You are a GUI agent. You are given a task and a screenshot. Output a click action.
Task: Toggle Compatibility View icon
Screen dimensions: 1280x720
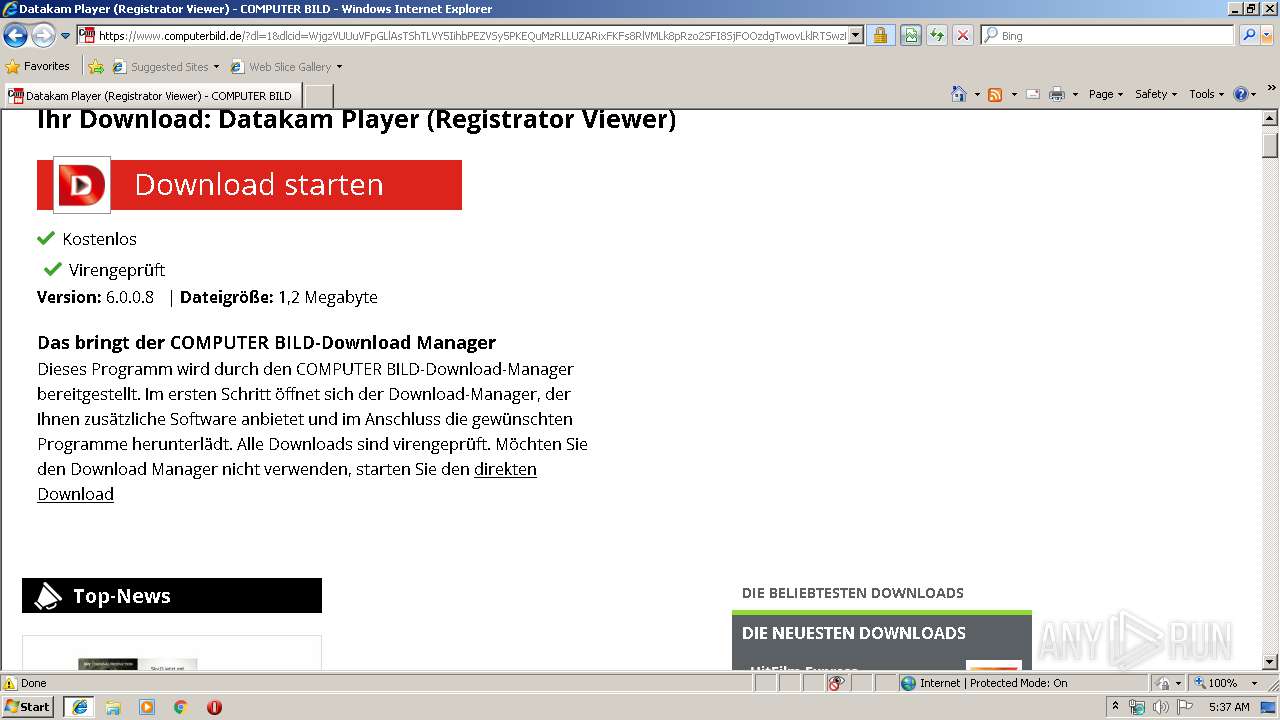pos(910,36)
